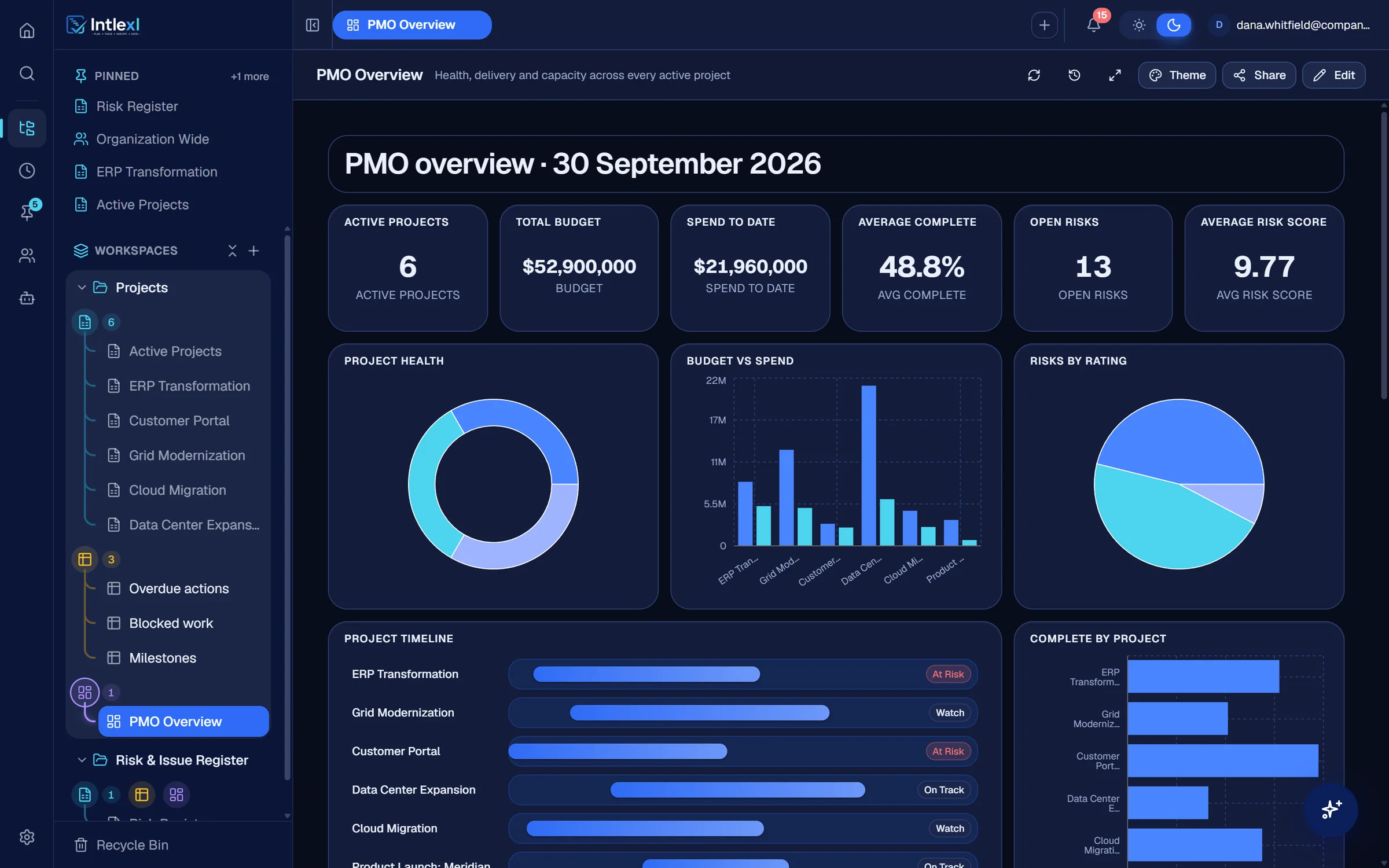
Task: Click Data Center Expansion timeline bar
Action: coord(737,790)
